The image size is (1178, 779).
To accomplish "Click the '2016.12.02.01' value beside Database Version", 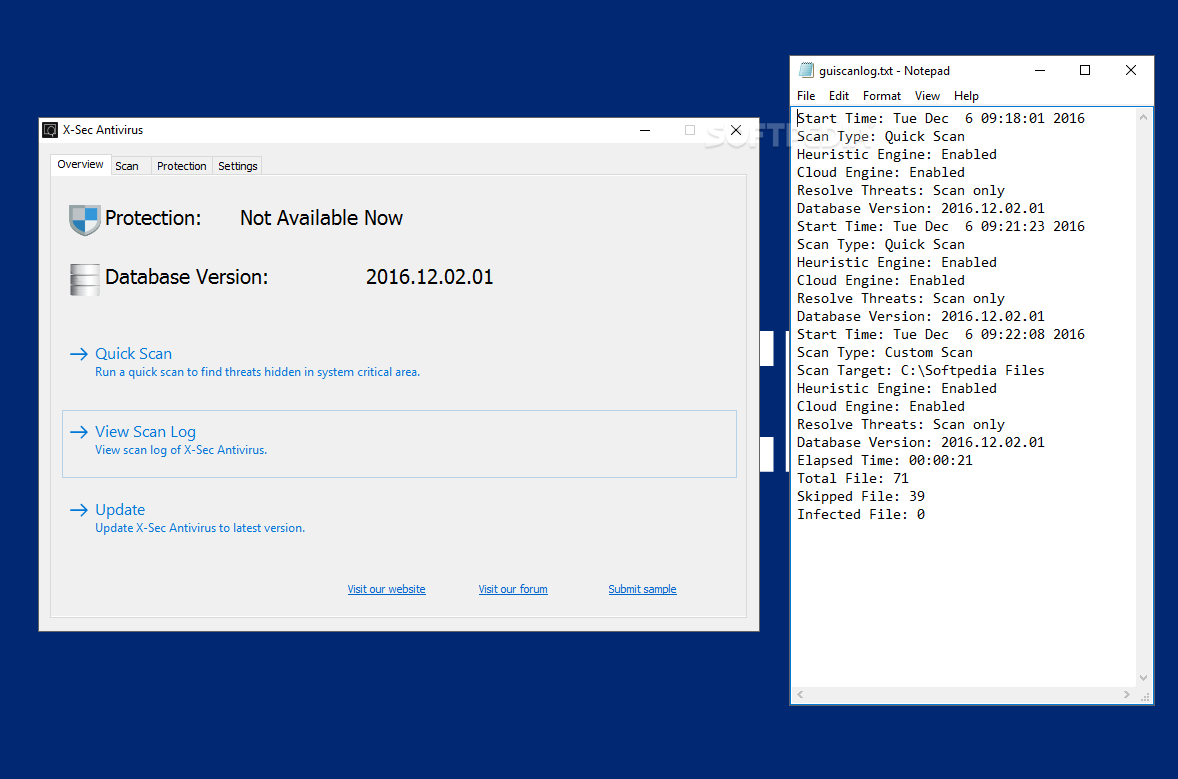I will [430, 277].
